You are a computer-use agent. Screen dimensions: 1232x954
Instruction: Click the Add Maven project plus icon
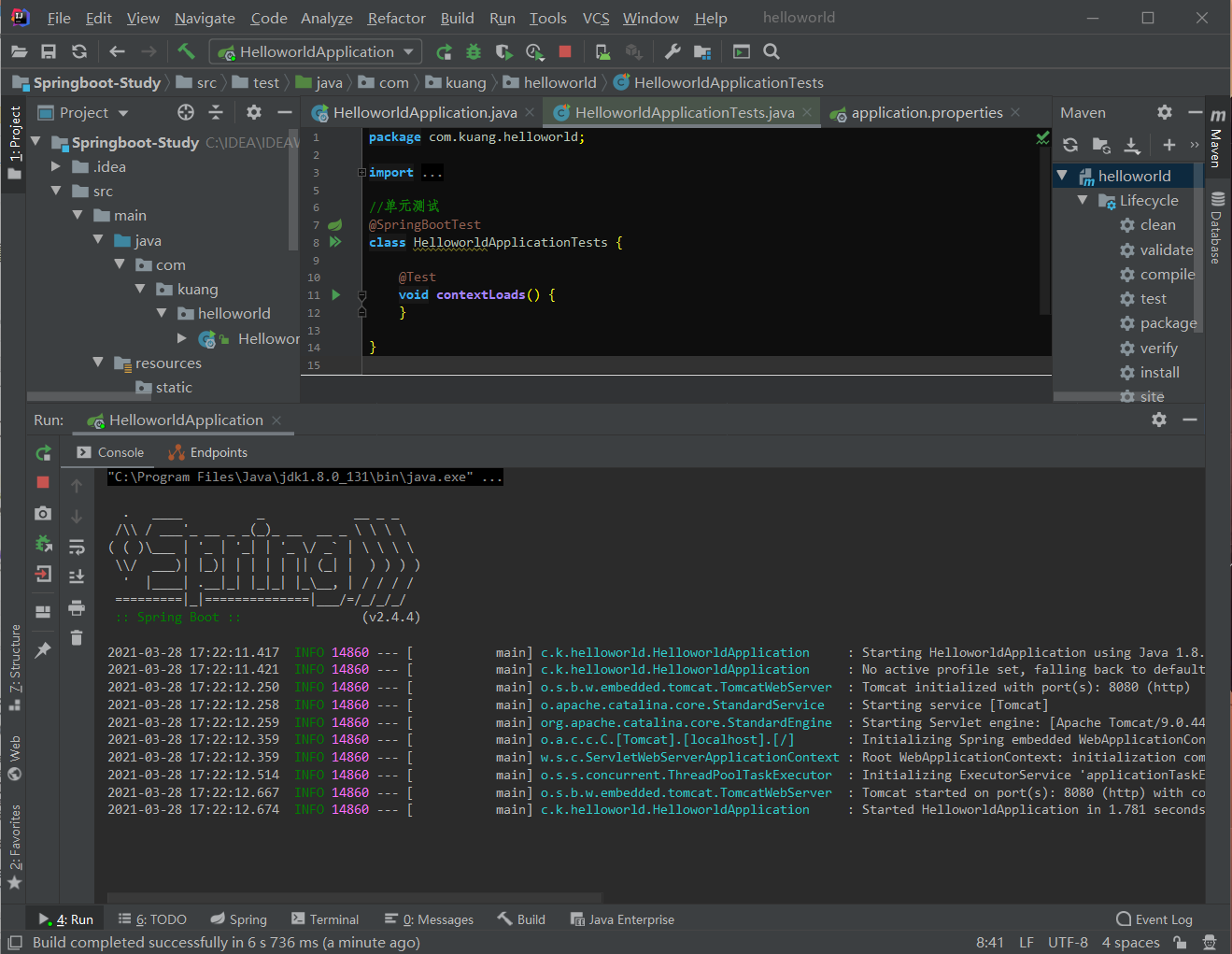1168,145
